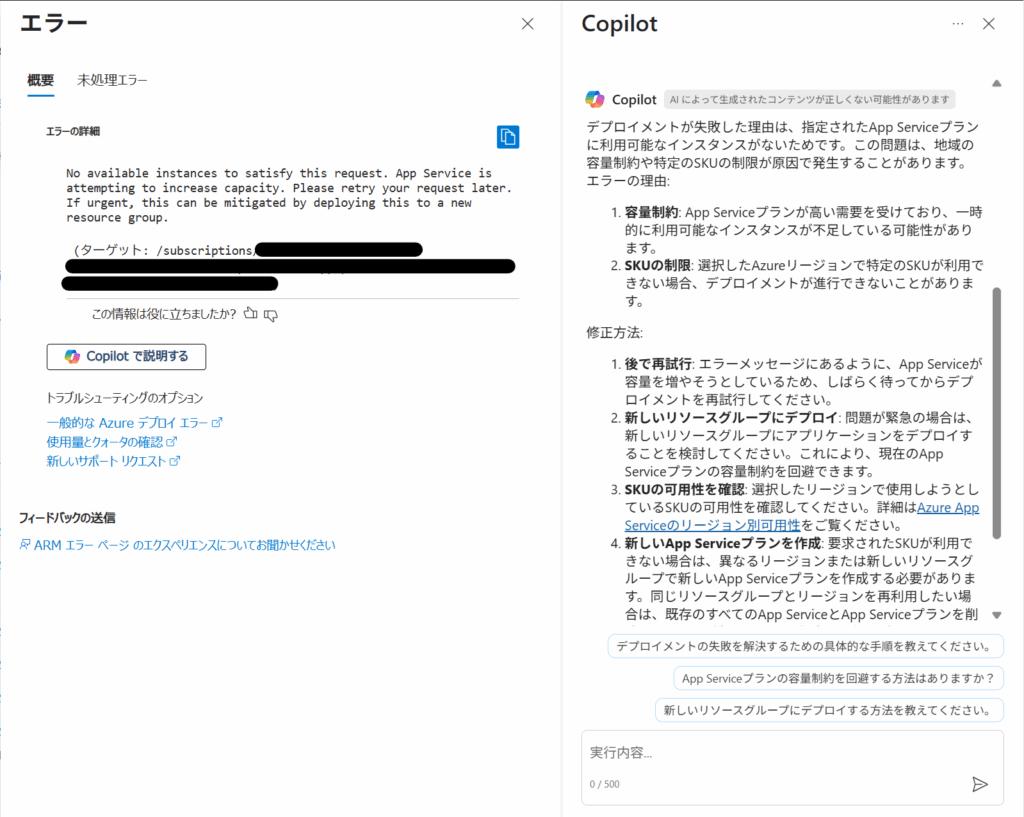Close the Copilot panel
Image resolution: width=1024 pixels, height=817 pixels.
(989, 24)
